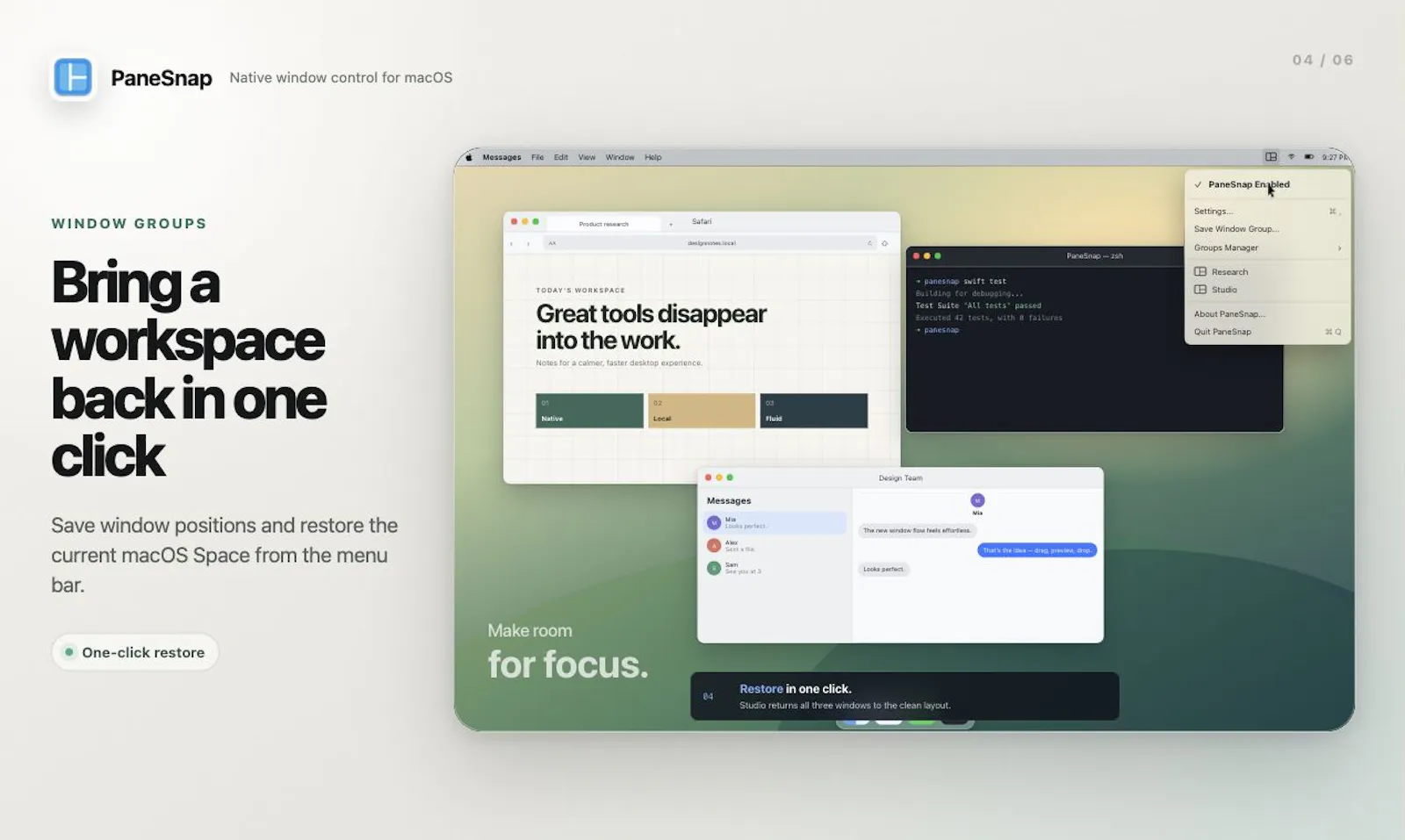Image resolution: width=1405 pixels, height=840 pixels.
Task: Click the One-click restore pill
Action: (x=134, y=652)
